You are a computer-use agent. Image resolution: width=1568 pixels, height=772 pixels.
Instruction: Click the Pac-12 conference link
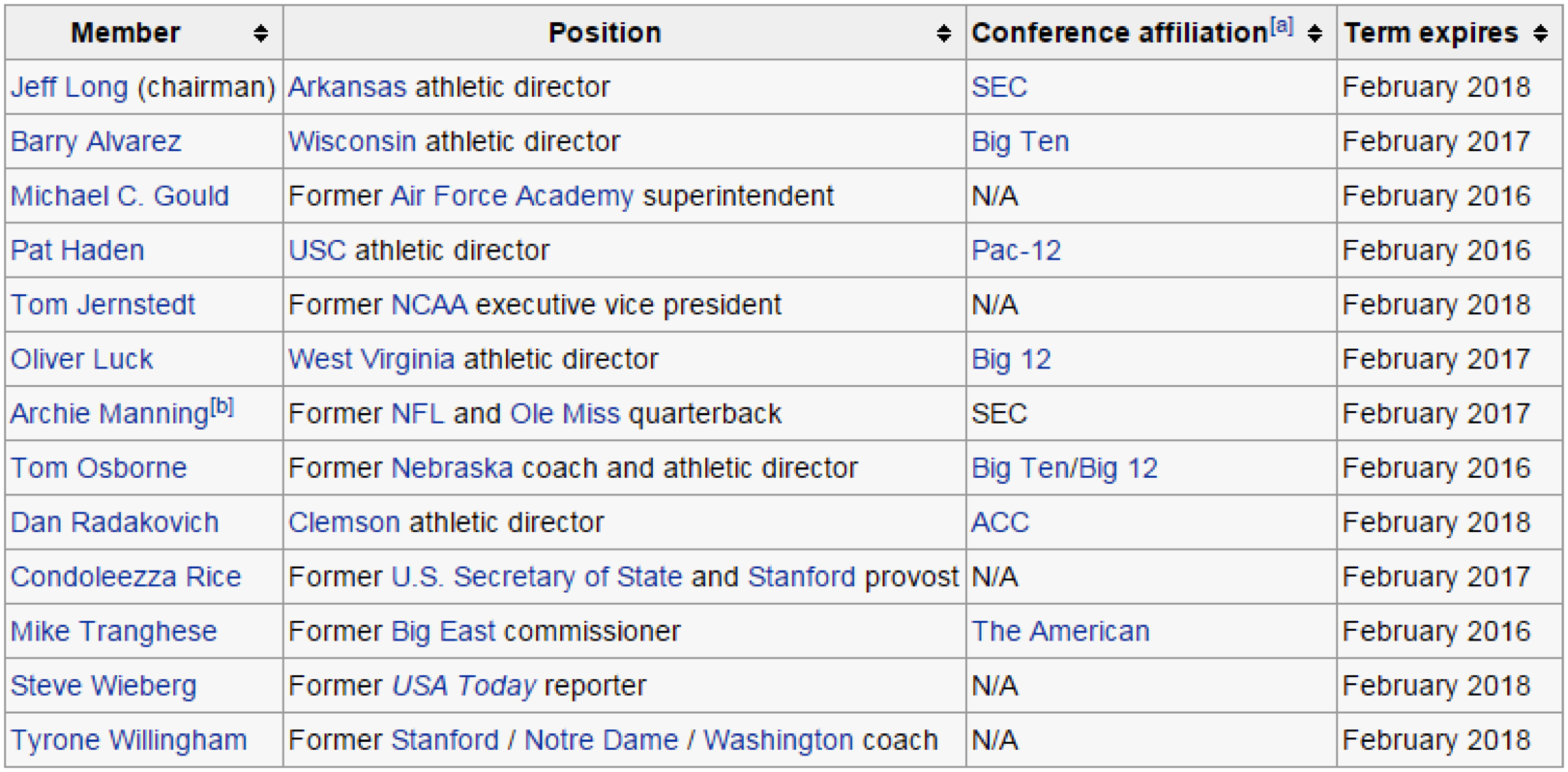click(x=1017, y=251)
